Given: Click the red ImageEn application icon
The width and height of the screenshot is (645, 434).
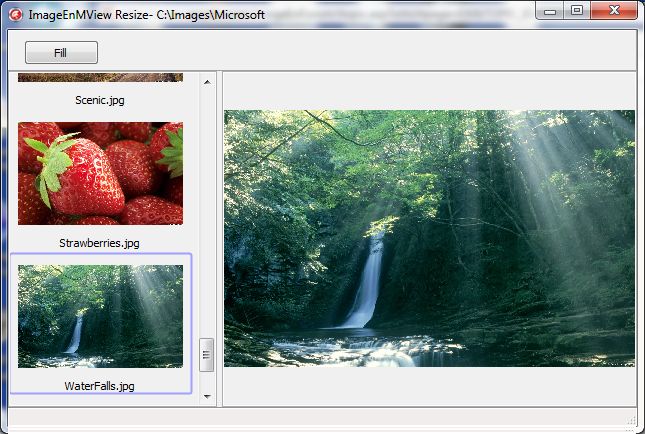Looking at the screenshot, I should point(16,15).
